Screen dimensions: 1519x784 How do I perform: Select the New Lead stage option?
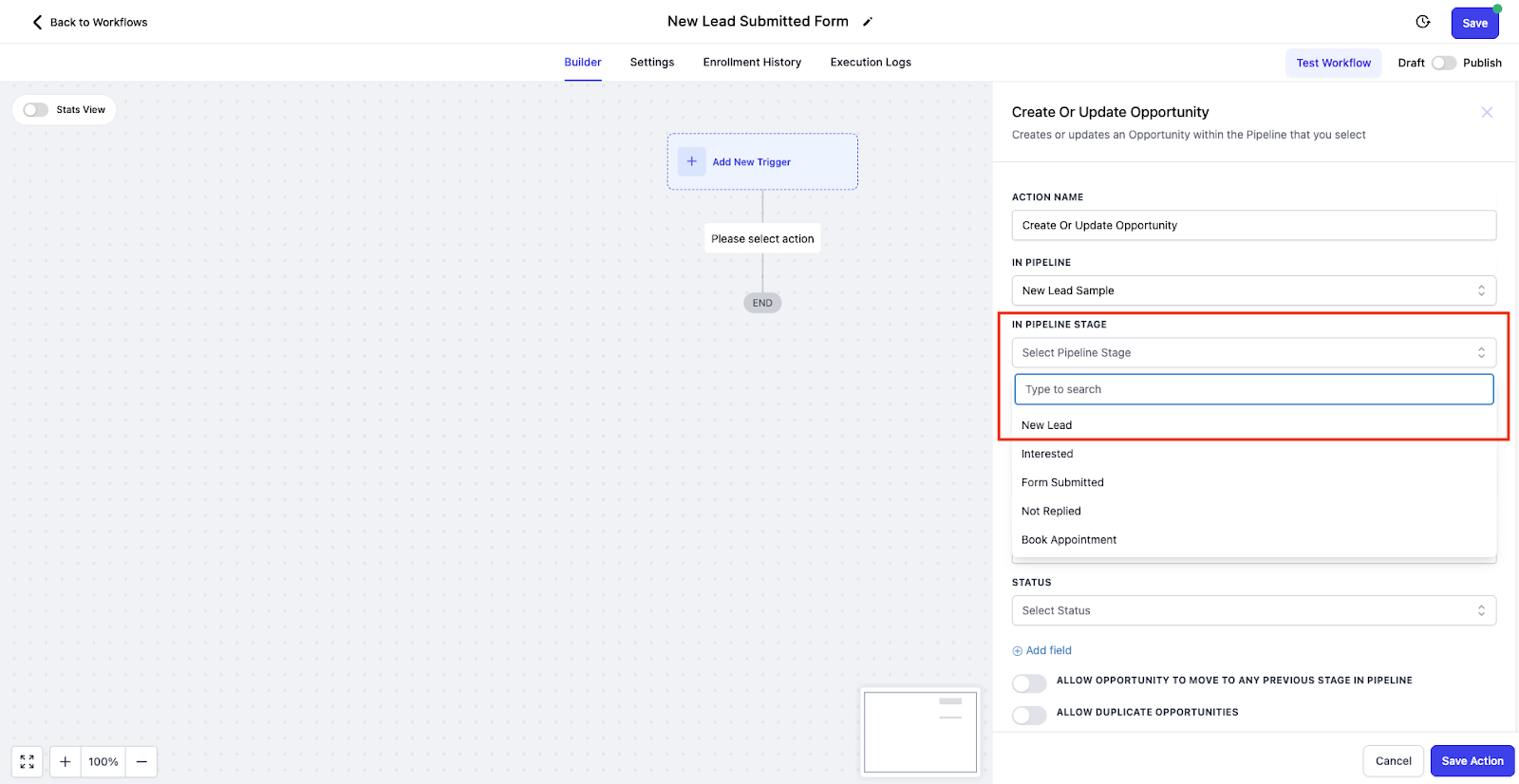tap(1254, 425)
